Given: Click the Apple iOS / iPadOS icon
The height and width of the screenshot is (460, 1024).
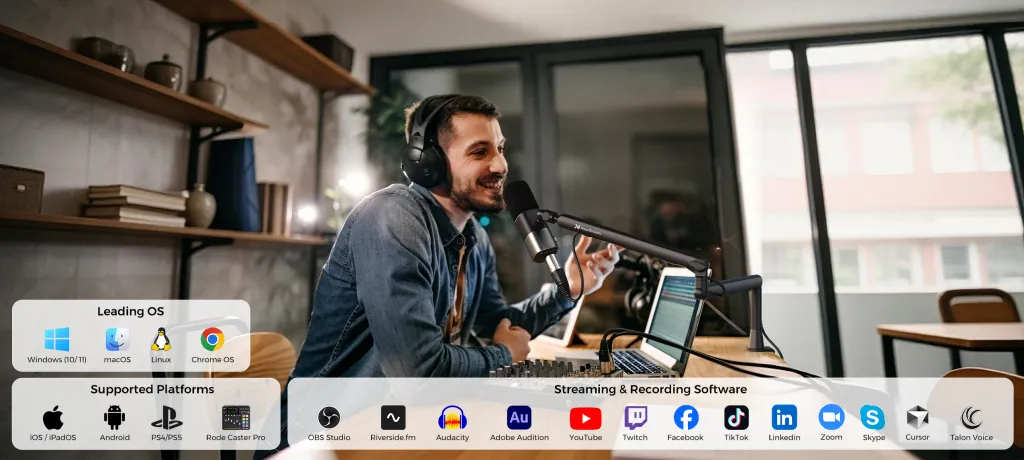Looking at the screenshot, I should 53,417.
